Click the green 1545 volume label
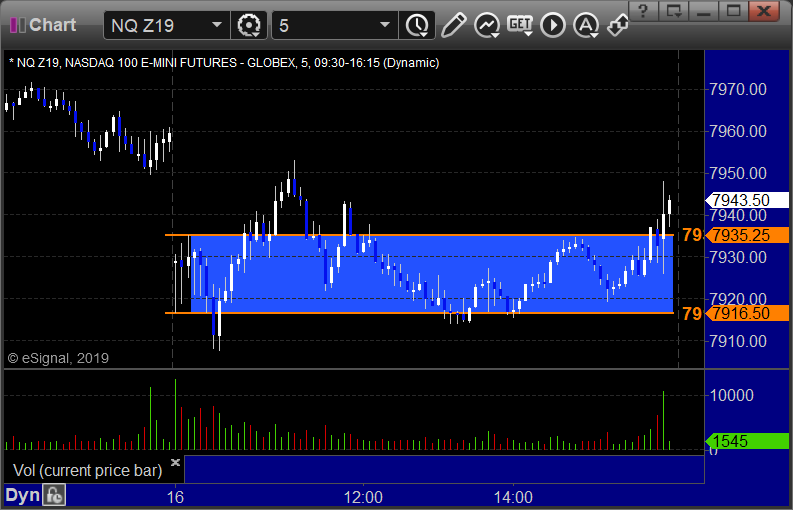Image resolution: width=793 pixels, height=510 pixels. (747, 441)
